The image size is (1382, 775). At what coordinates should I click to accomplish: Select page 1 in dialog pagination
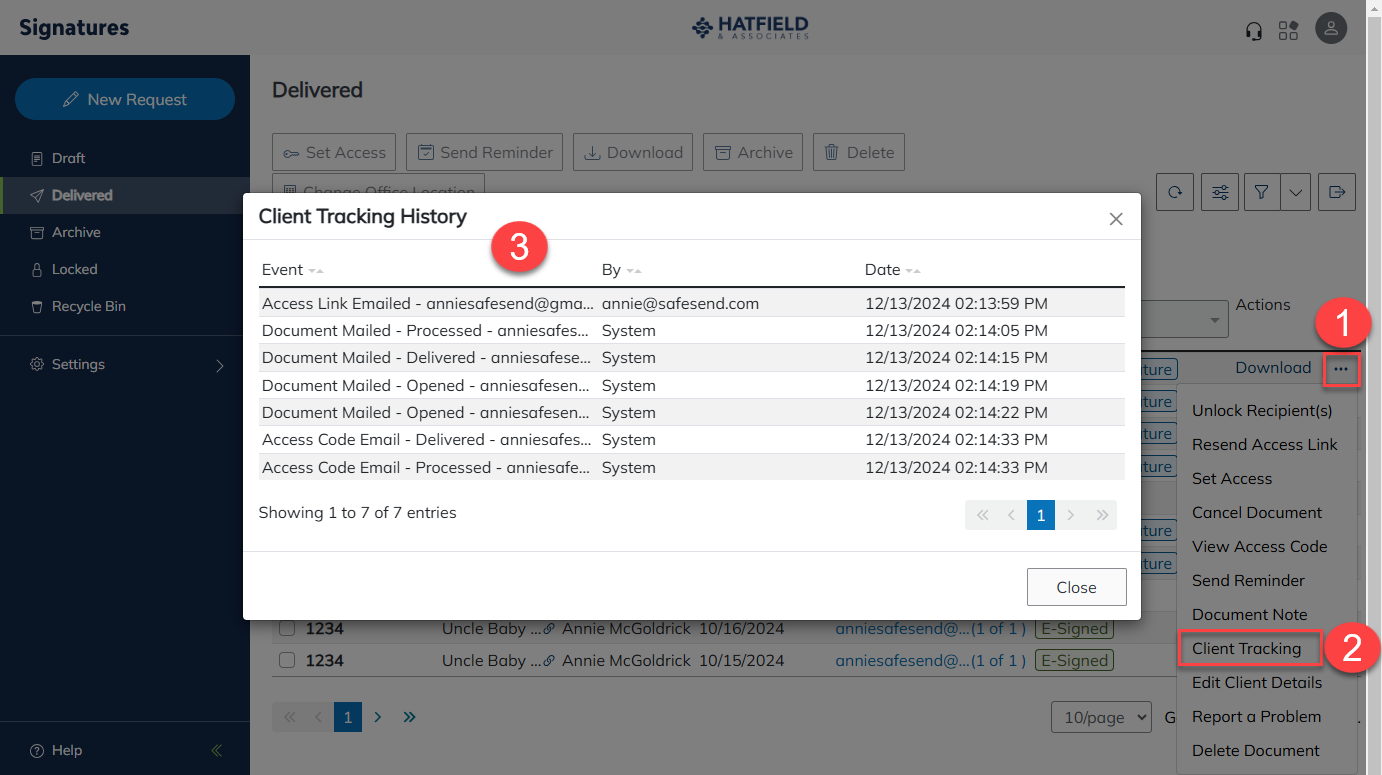coord(1040,514)
